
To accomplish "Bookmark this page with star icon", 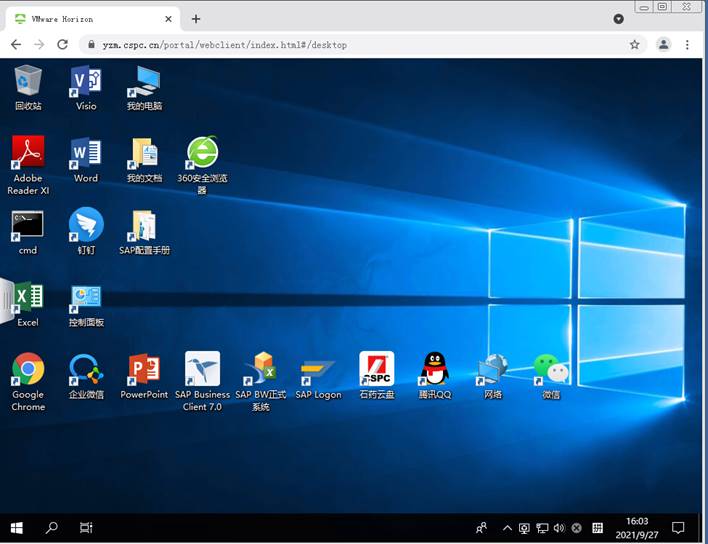I will point(634,45).
